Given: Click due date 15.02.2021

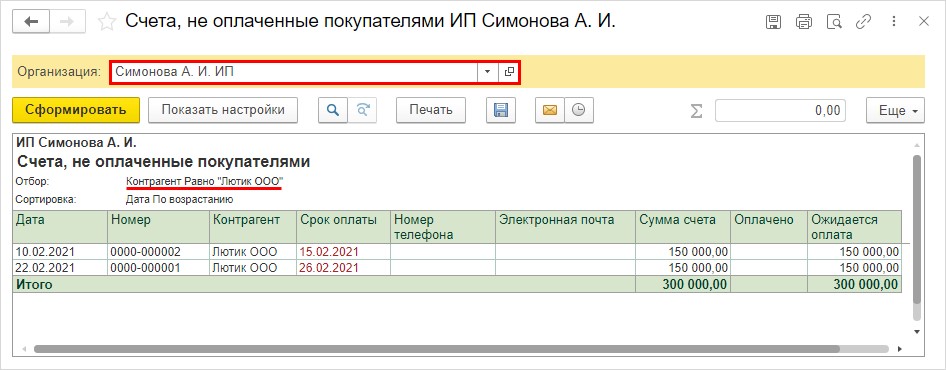Looking at the screenshot, I should (x=343, y=252).
